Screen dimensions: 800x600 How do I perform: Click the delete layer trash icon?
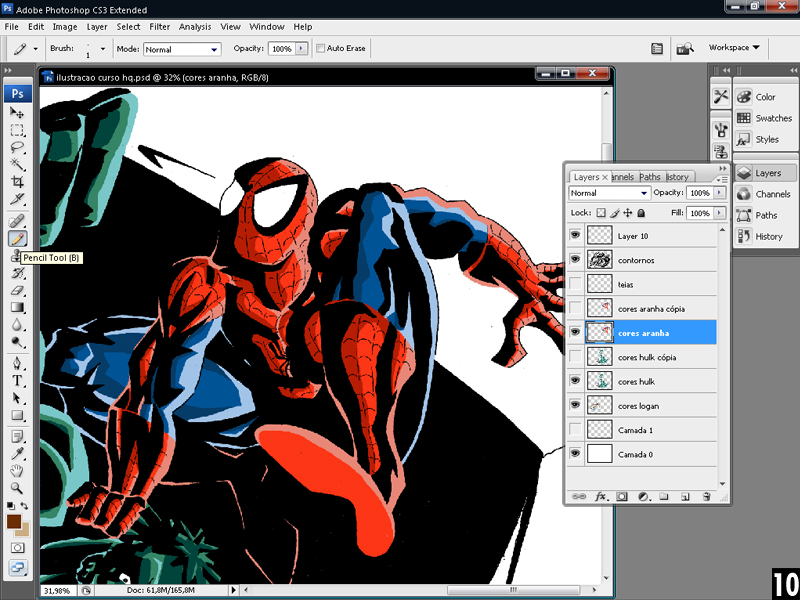pyautogui.click(x=706, y=496)
